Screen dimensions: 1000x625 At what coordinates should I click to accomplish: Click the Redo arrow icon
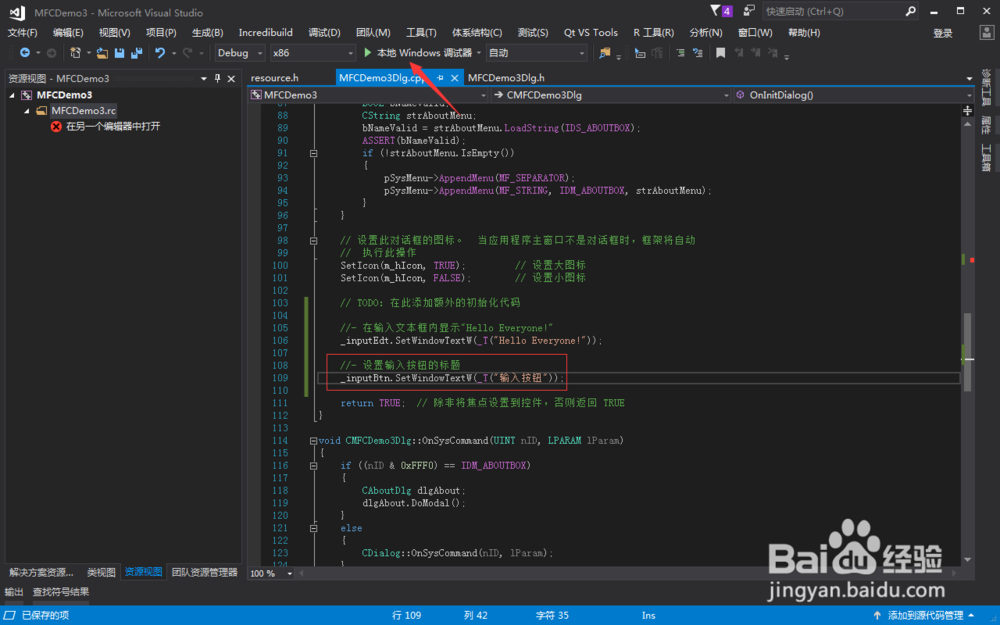point(188,53)
